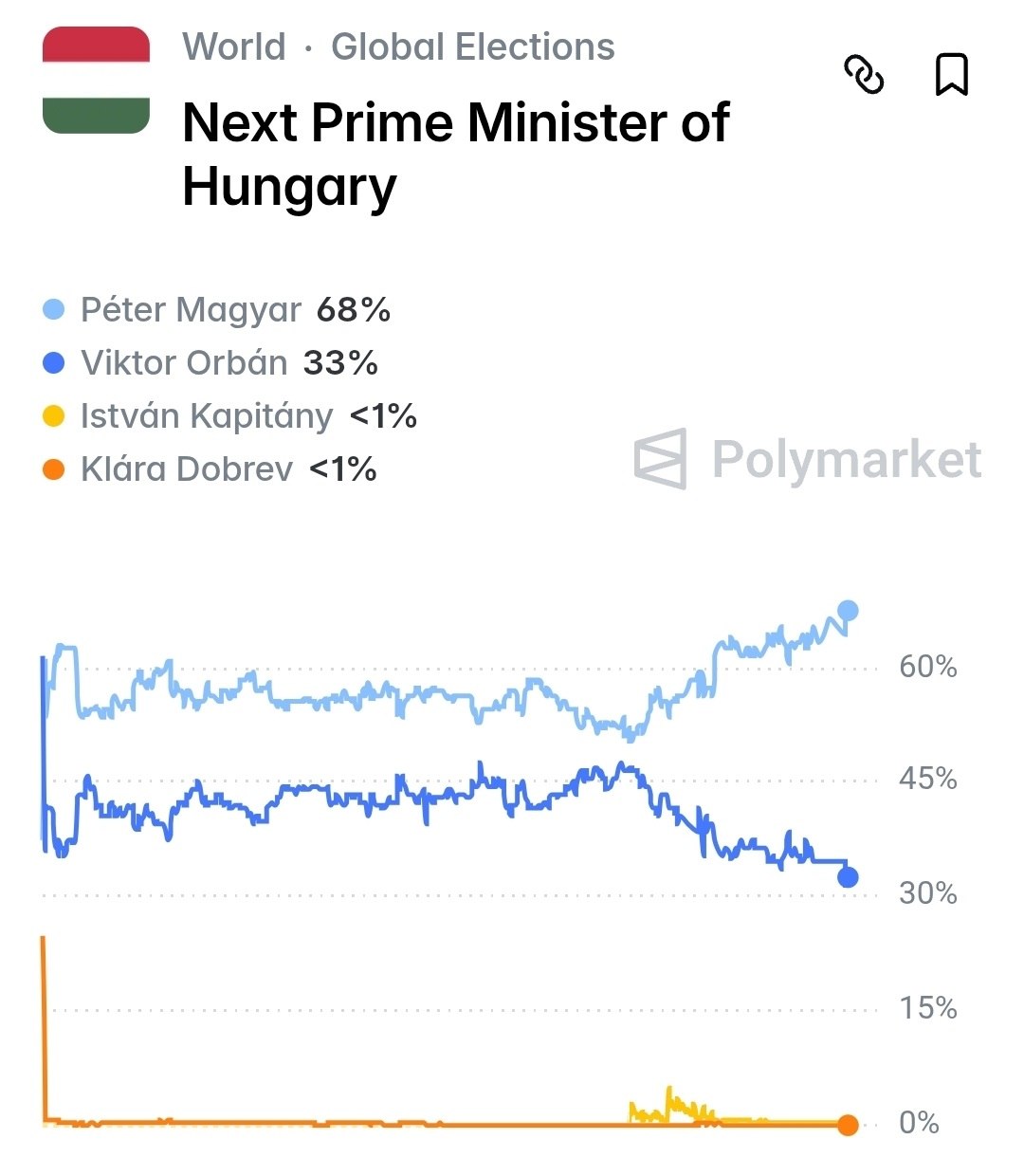The height and width of the screenshot is (1176, 1024).
Task: Select the Klára Dobrev legend label
Action: 187,469
